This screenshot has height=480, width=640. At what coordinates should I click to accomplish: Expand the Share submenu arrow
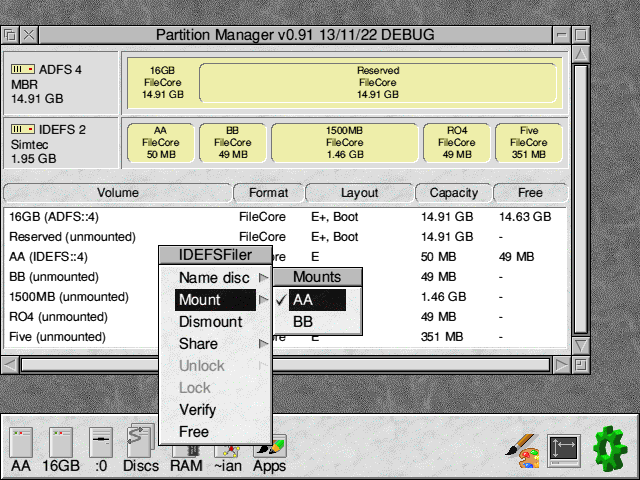(x=264, y=344)
